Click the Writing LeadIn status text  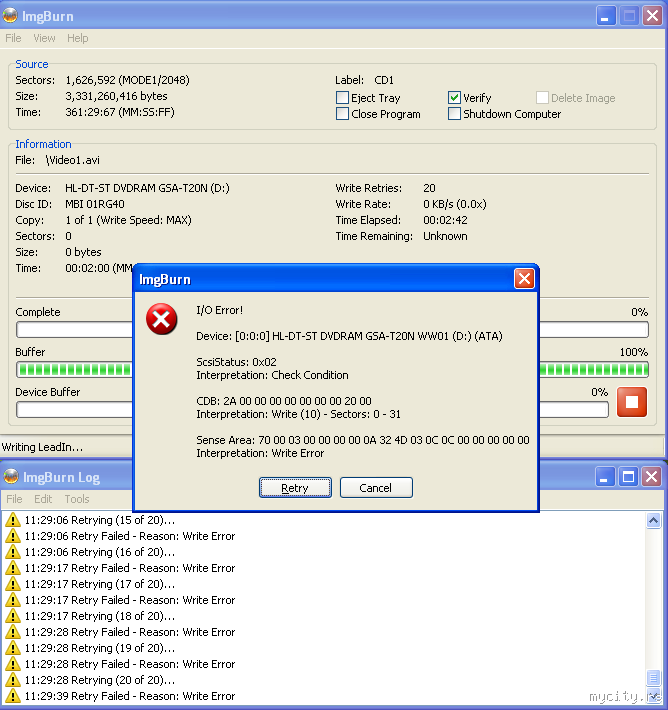pyautogui.click(x=42, y=447)
